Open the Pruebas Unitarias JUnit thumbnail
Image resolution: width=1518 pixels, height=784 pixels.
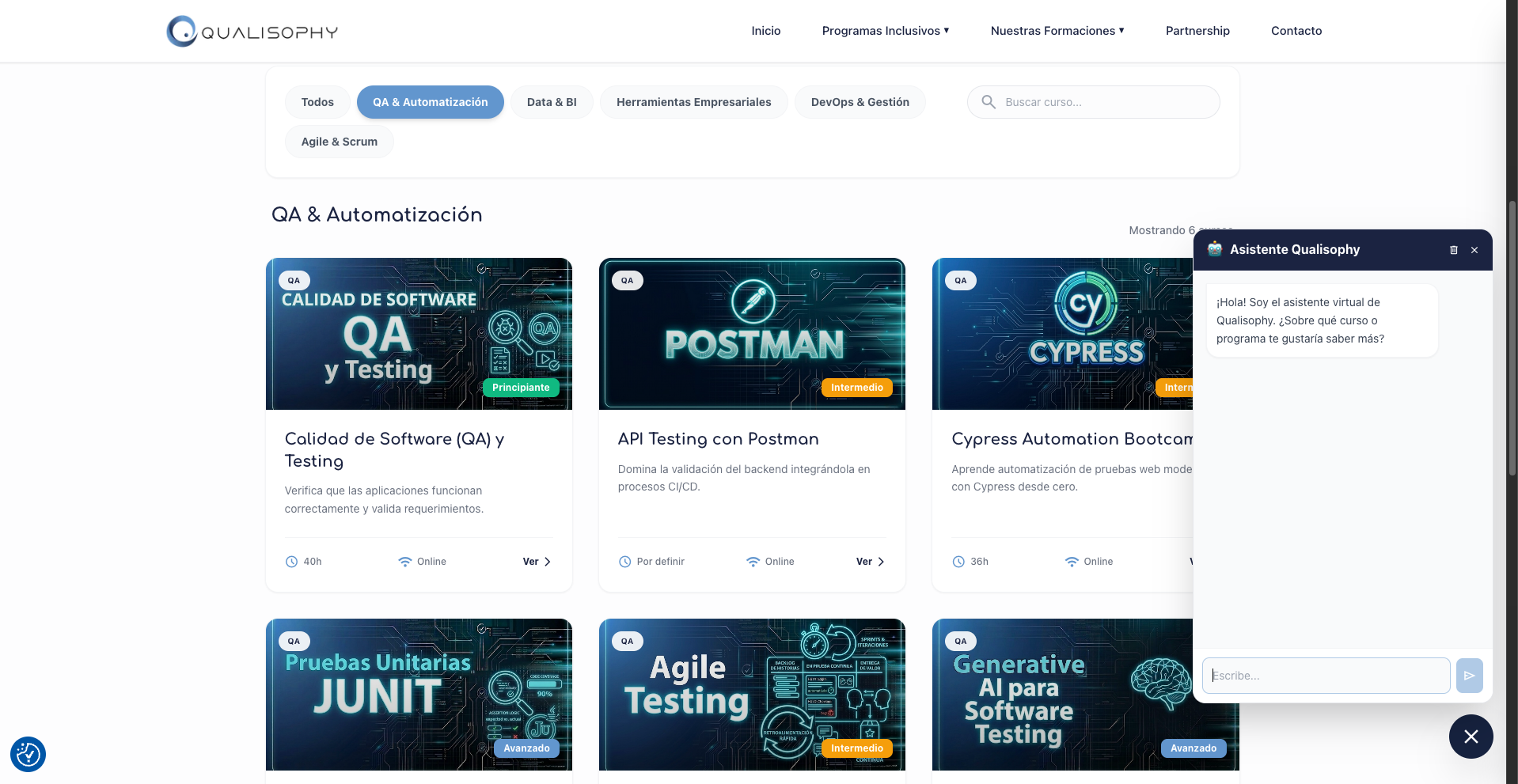419,695
